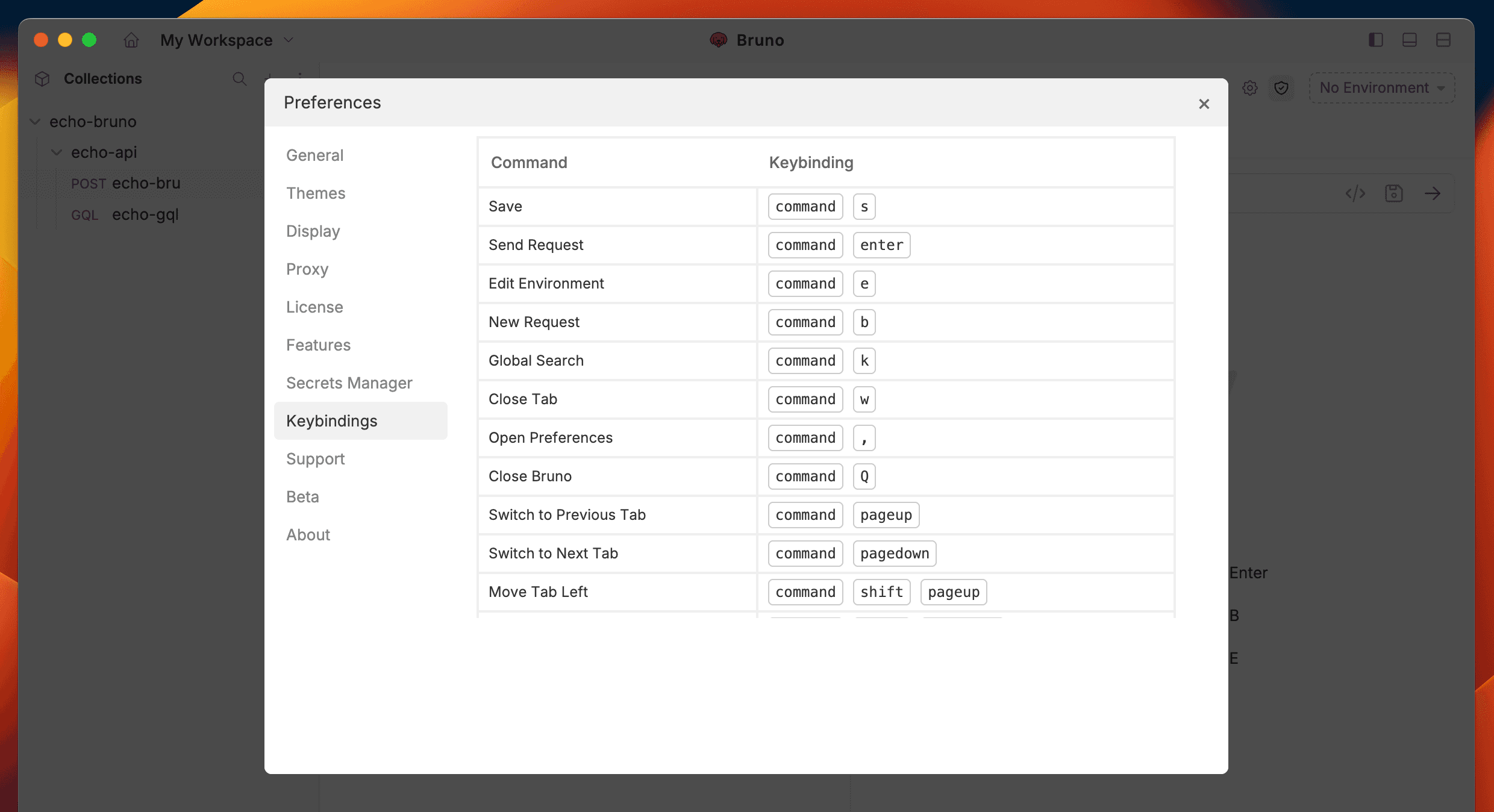Image resolution: width=1494 pixels, height=812 pixels.
Task: Open the Secrets Manager preferences tab
Action: click(x=349, y=383)
